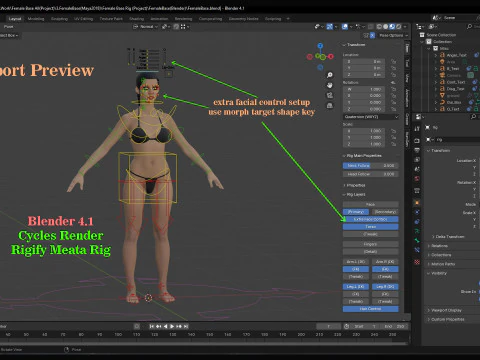Click the red X axis on navigation gizmo
The width and height of the screenshot is (480, 360).
click(331, 57)
